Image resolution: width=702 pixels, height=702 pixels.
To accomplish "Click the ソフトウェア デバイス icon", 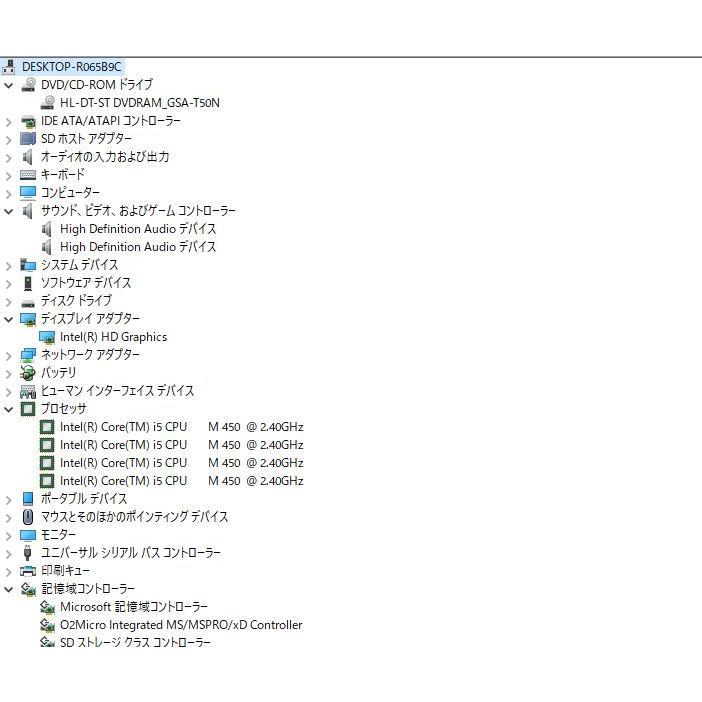I will point(28,283).
